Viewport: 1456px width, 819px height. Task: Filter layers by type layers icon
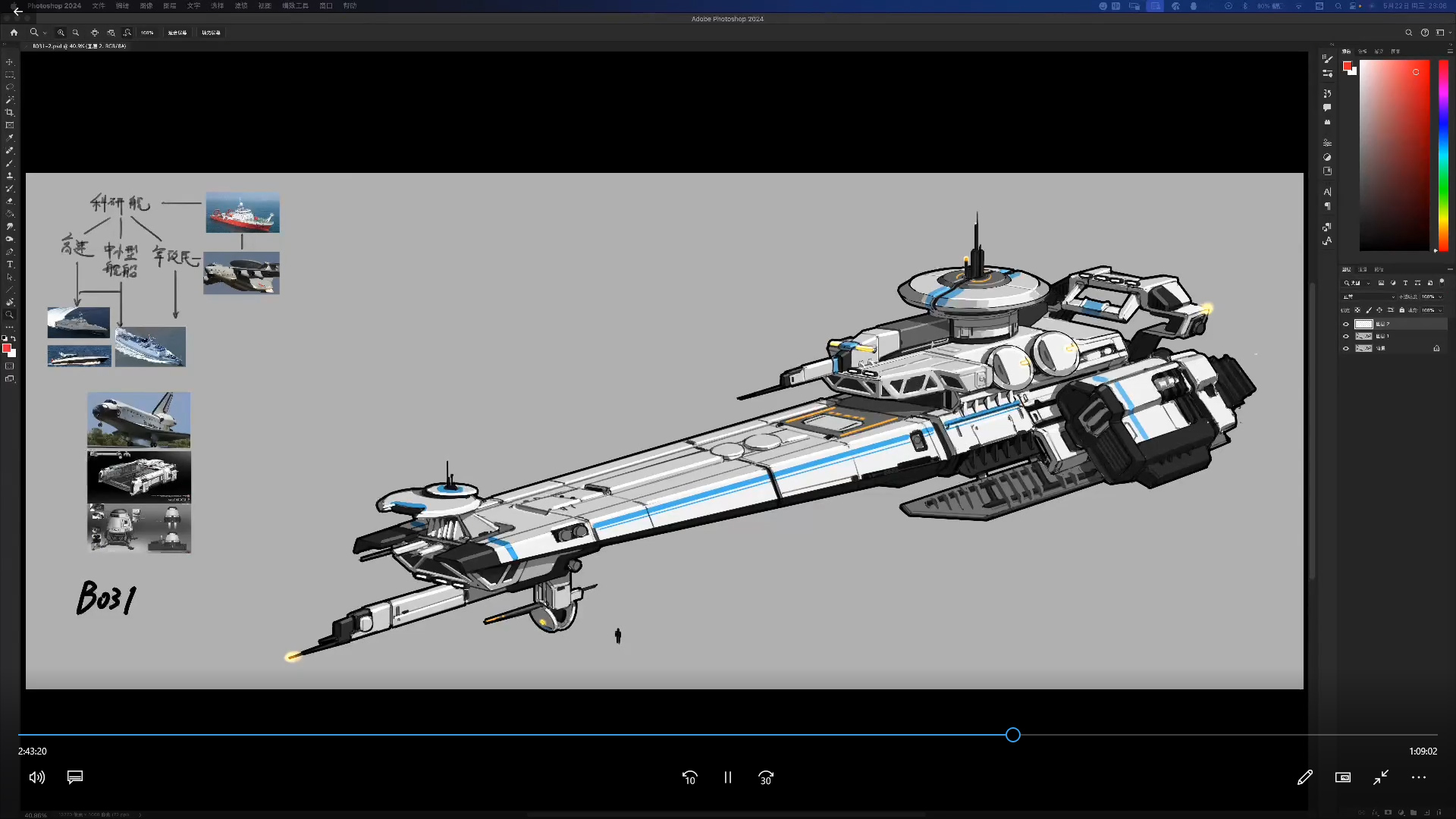pos(1405,283)
